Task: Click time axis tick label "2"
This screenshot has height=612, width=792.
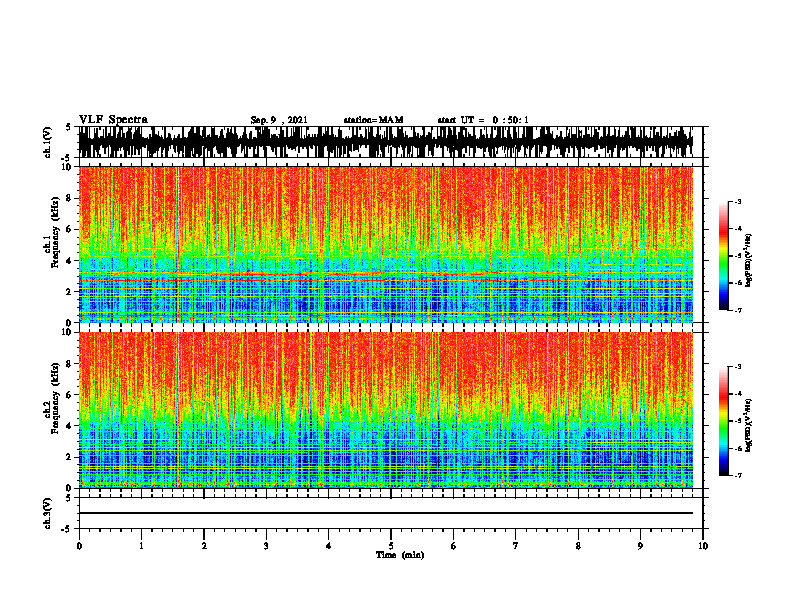Action: pyautogui.click(x=204, y=546)
